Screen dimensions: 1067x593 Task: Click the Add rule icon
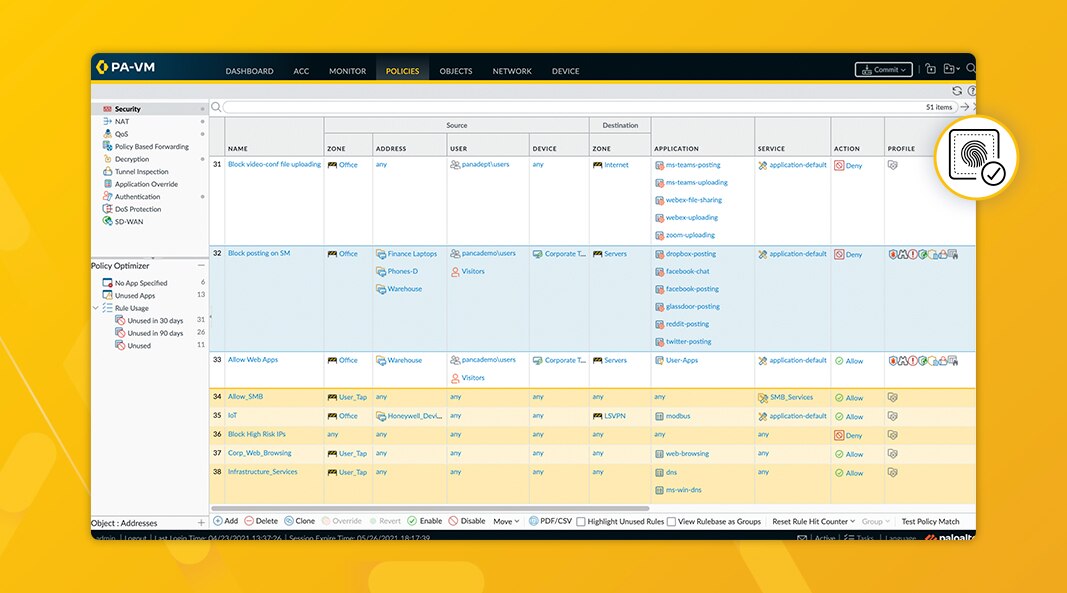point(218,521)
